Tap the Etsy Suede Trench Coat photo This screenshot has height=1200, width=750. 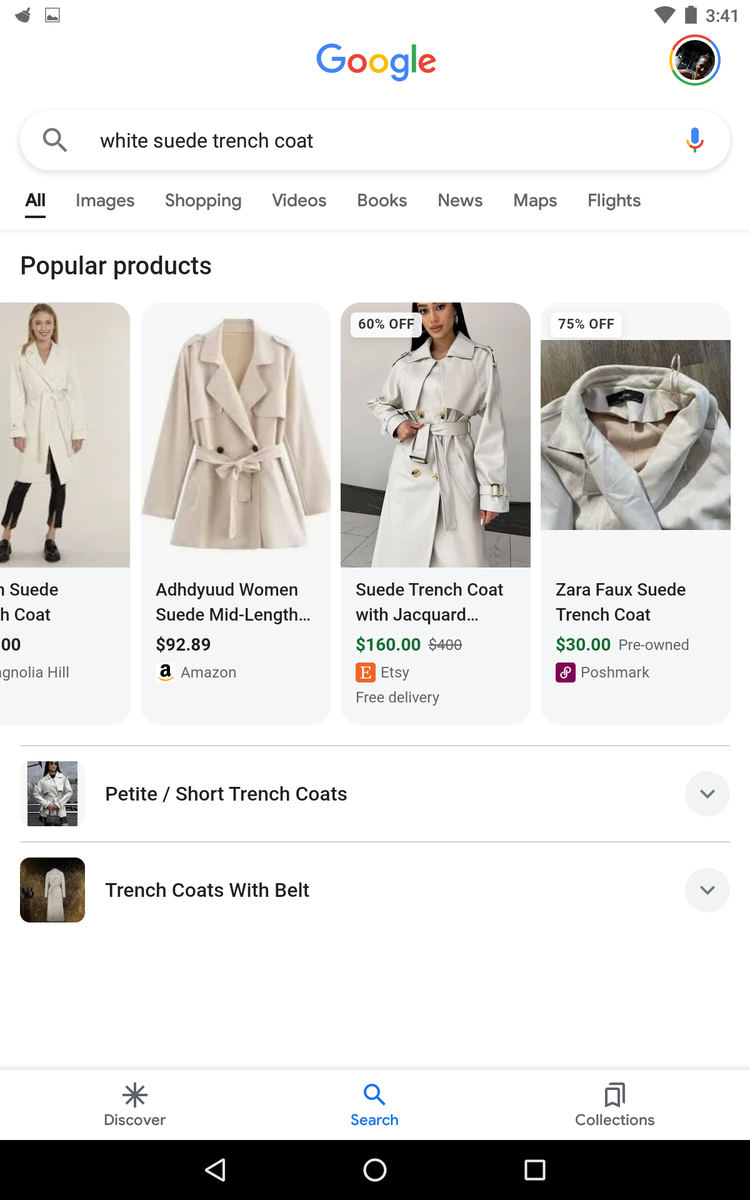(x=435, y=435)
